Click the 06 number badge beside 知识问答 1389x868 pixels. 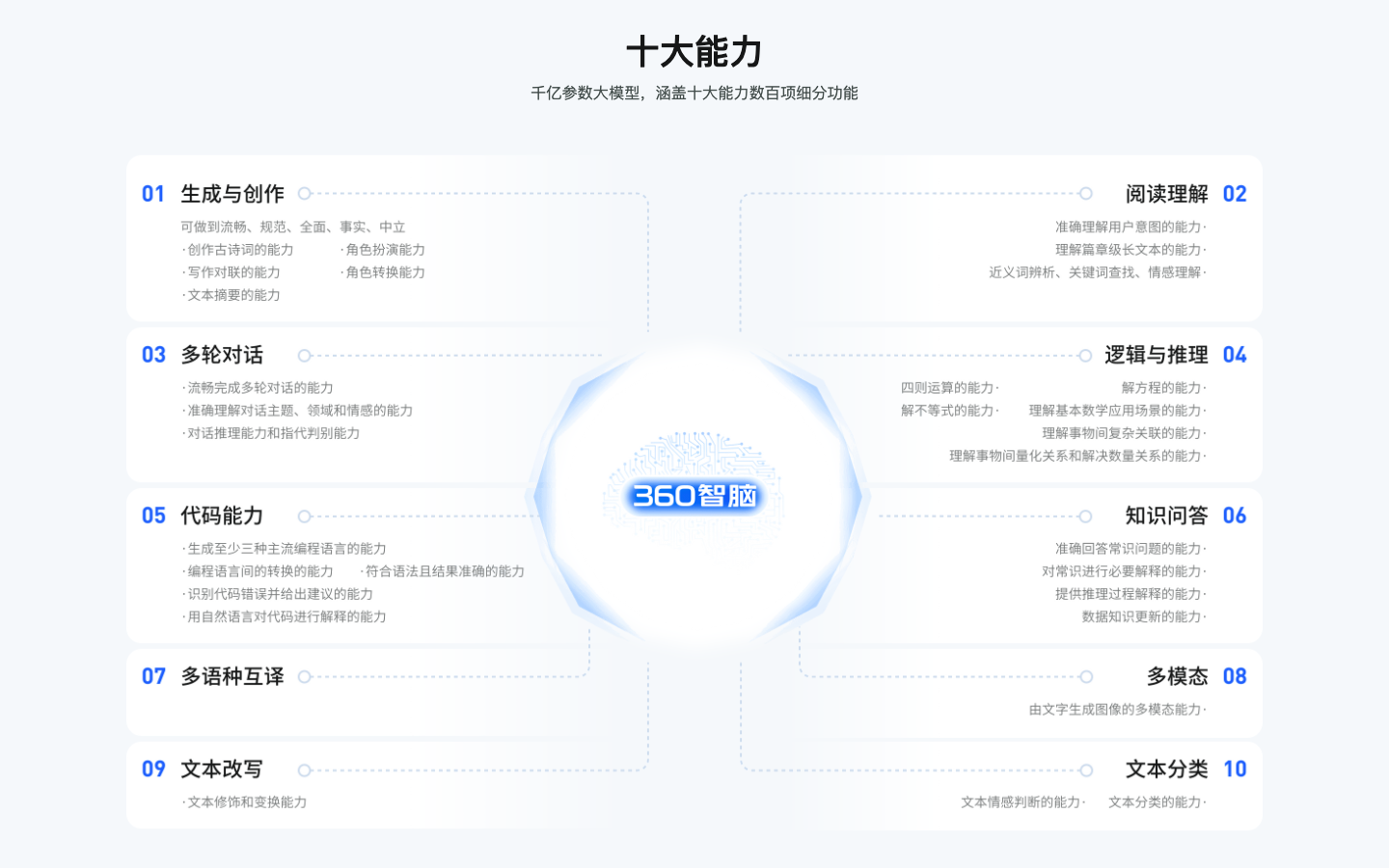click(x=1236, y=516)
